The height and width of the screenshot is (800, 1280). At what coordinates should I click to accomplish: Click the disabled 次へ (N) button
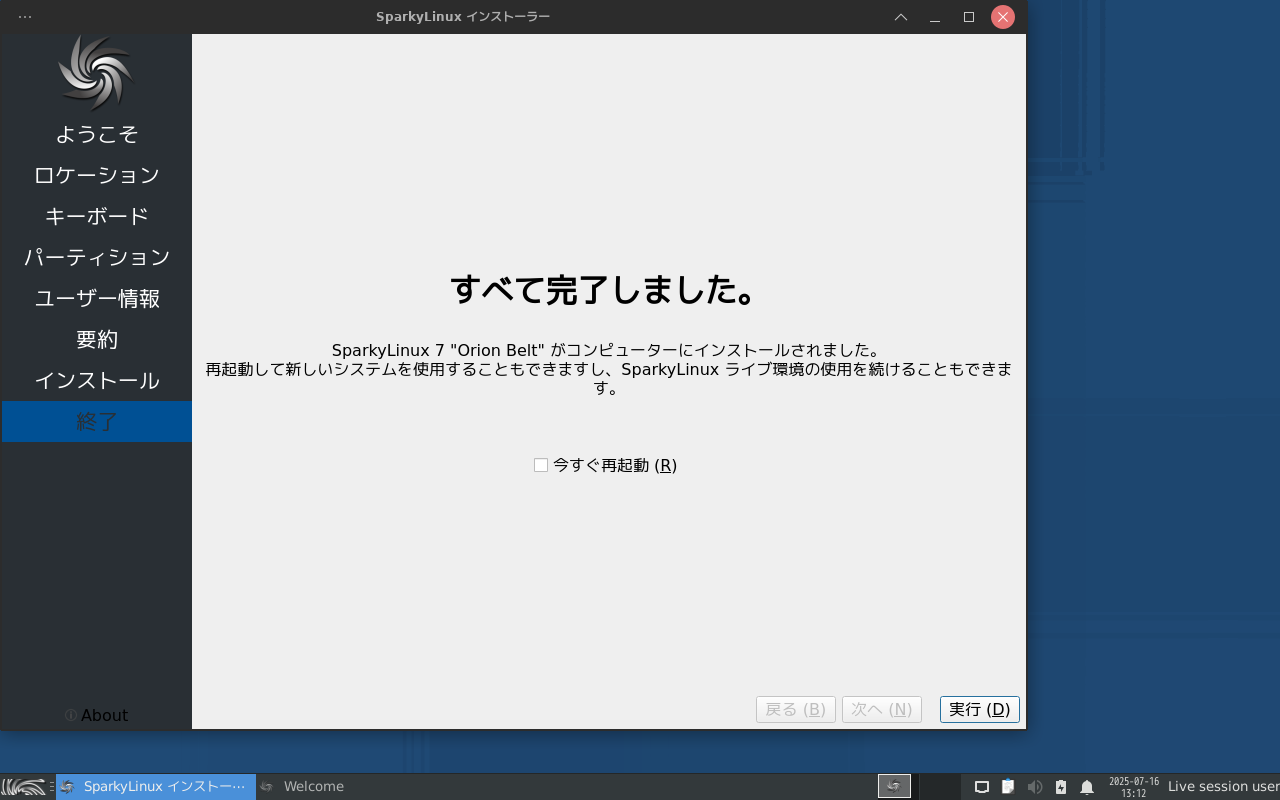(x=882, y=709)
